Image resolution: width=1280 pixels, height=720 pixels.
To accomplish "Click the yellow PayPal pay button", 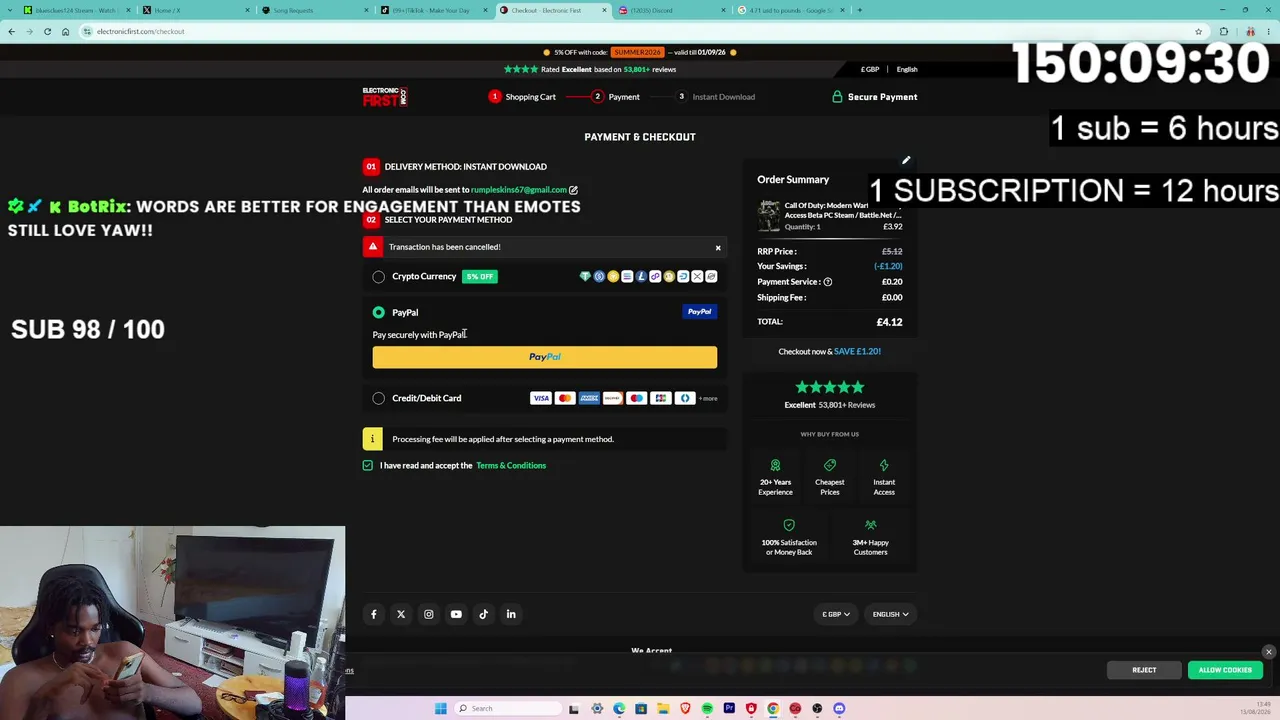I will (545, 357).
